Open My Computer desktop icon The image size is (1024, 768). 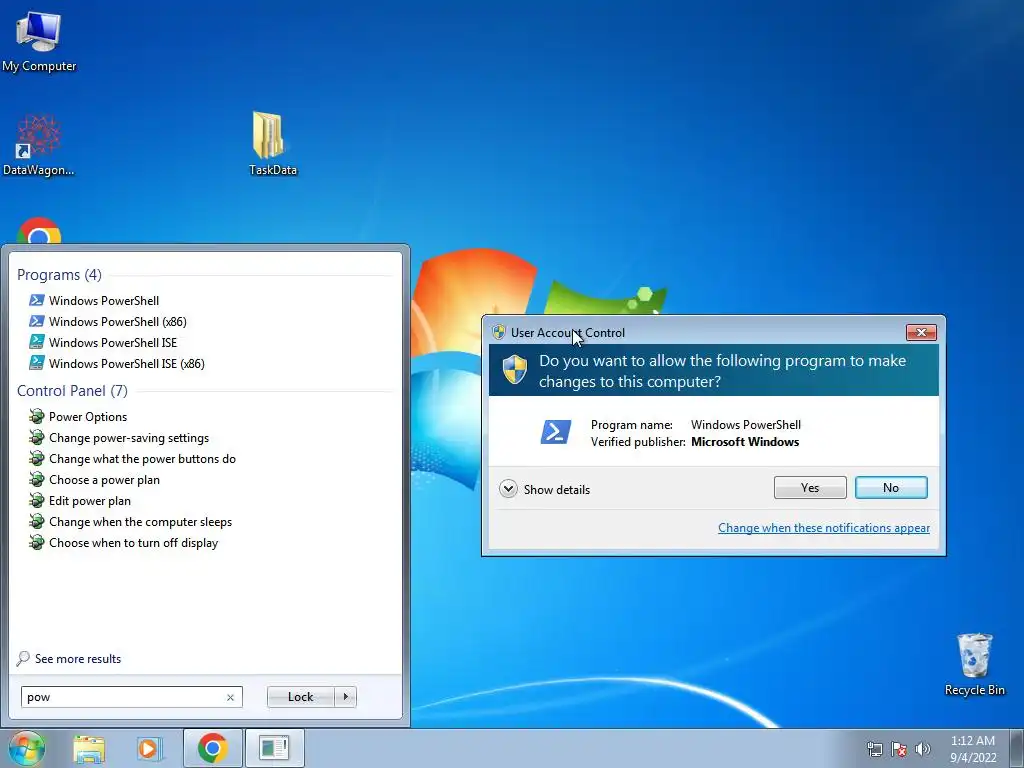pos(39,41)
